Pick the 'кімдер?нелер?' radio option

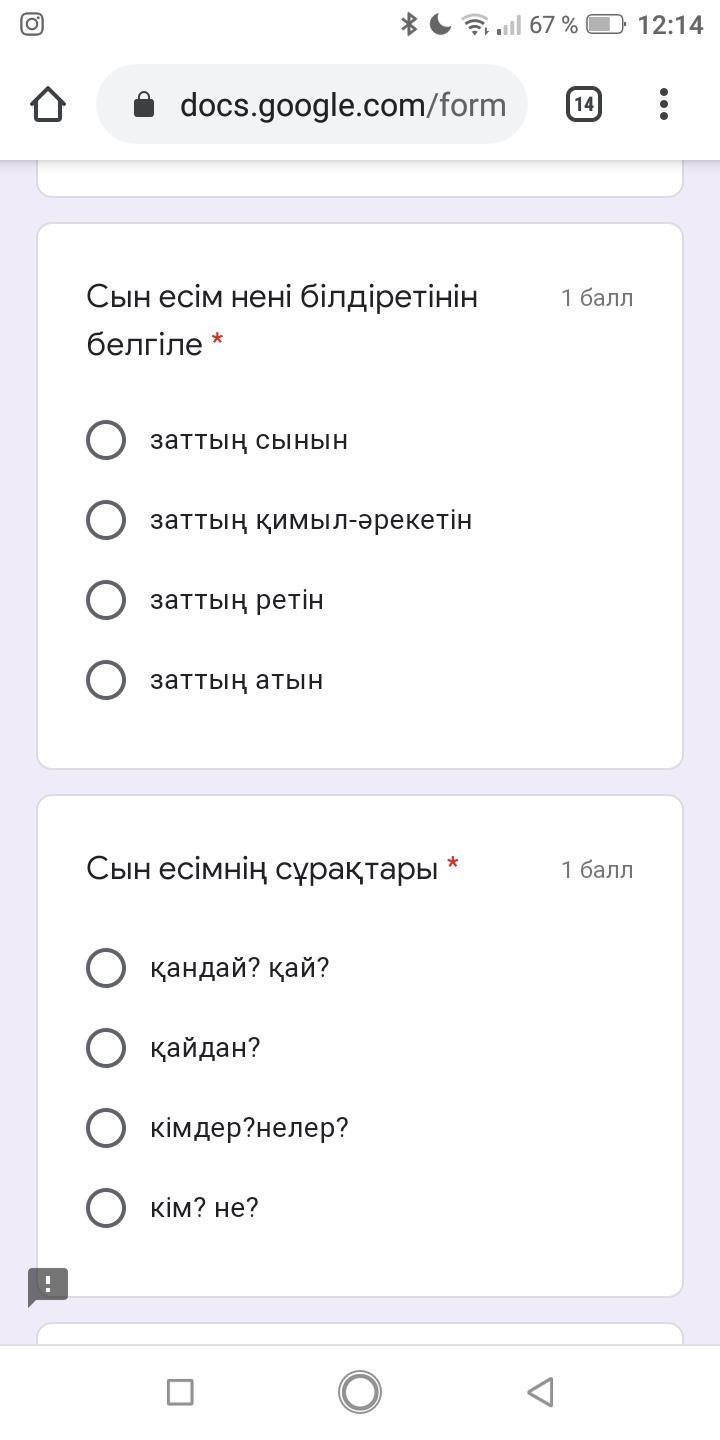point(106,1128)
